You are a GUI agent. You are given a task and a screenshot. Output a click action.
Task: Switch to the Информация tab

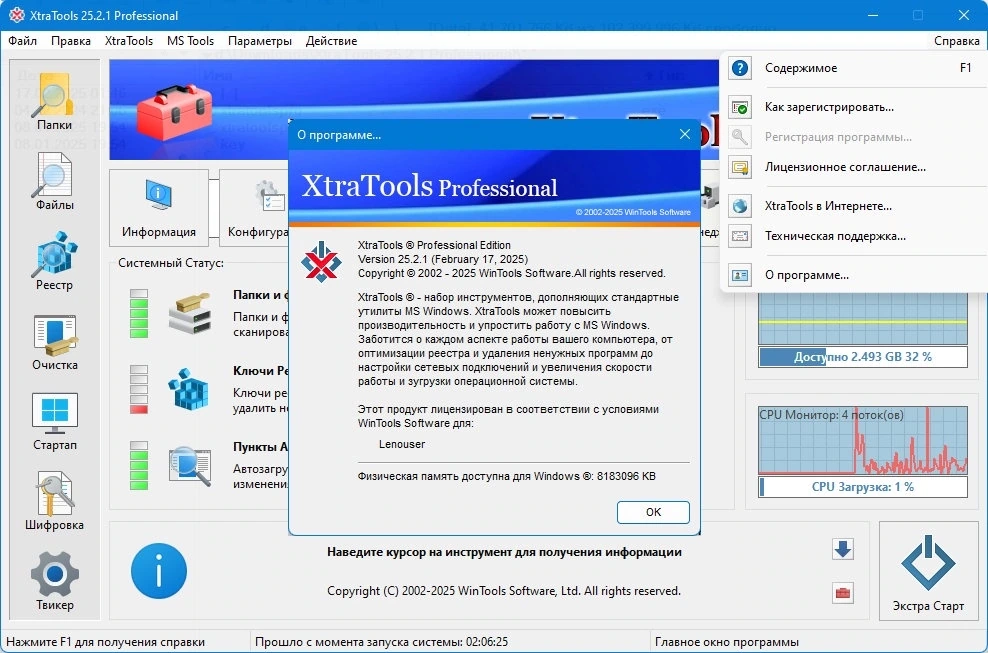(159, 207)
